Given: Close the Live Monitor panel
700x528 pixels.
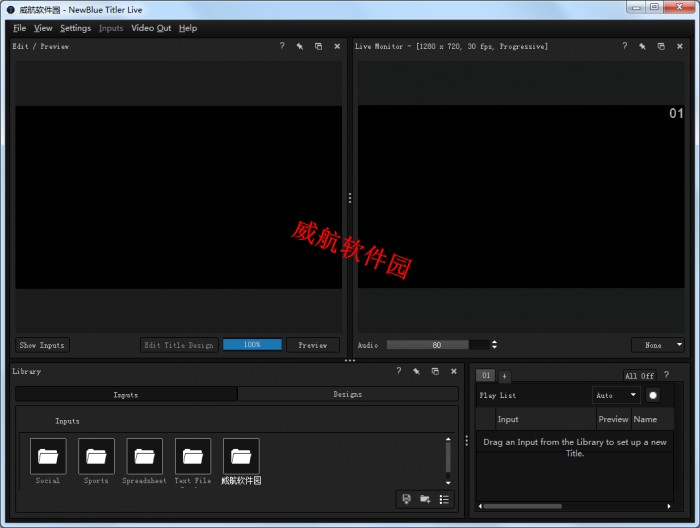Looking at the screenshot, I should [x=679, y=46].
